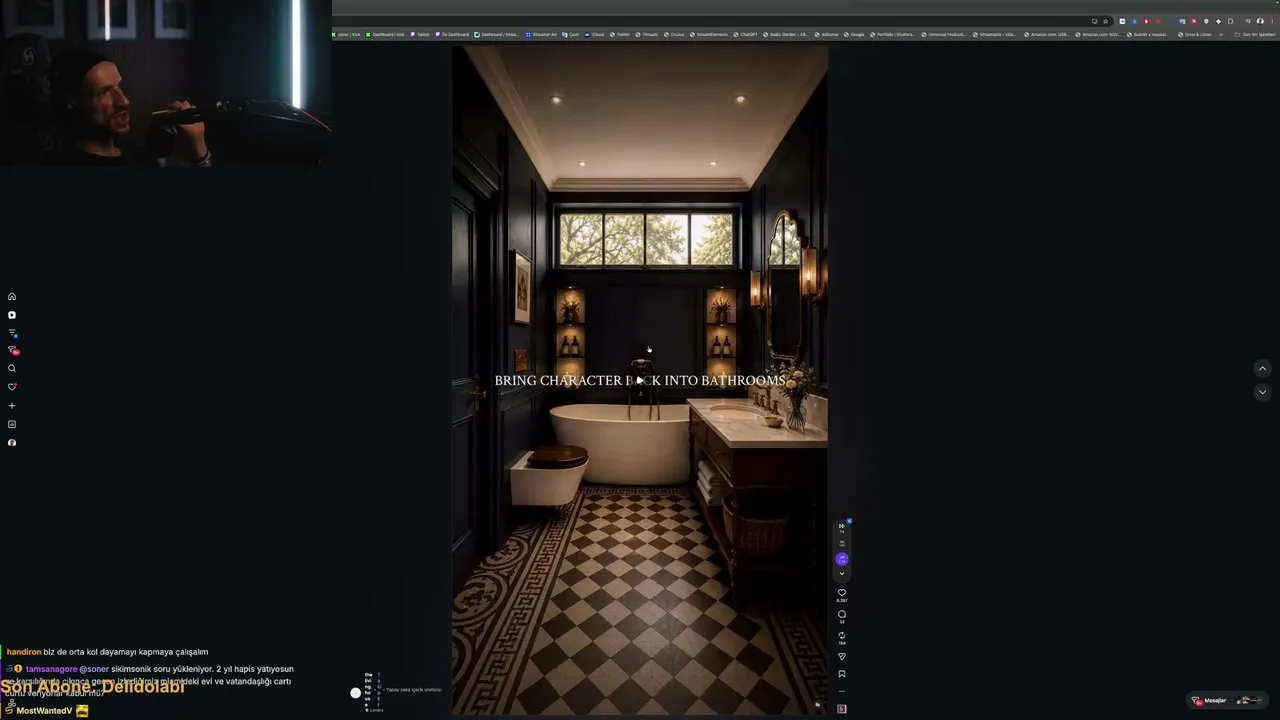Open the Reels icon in left sidebar

[x=12, y=315]
